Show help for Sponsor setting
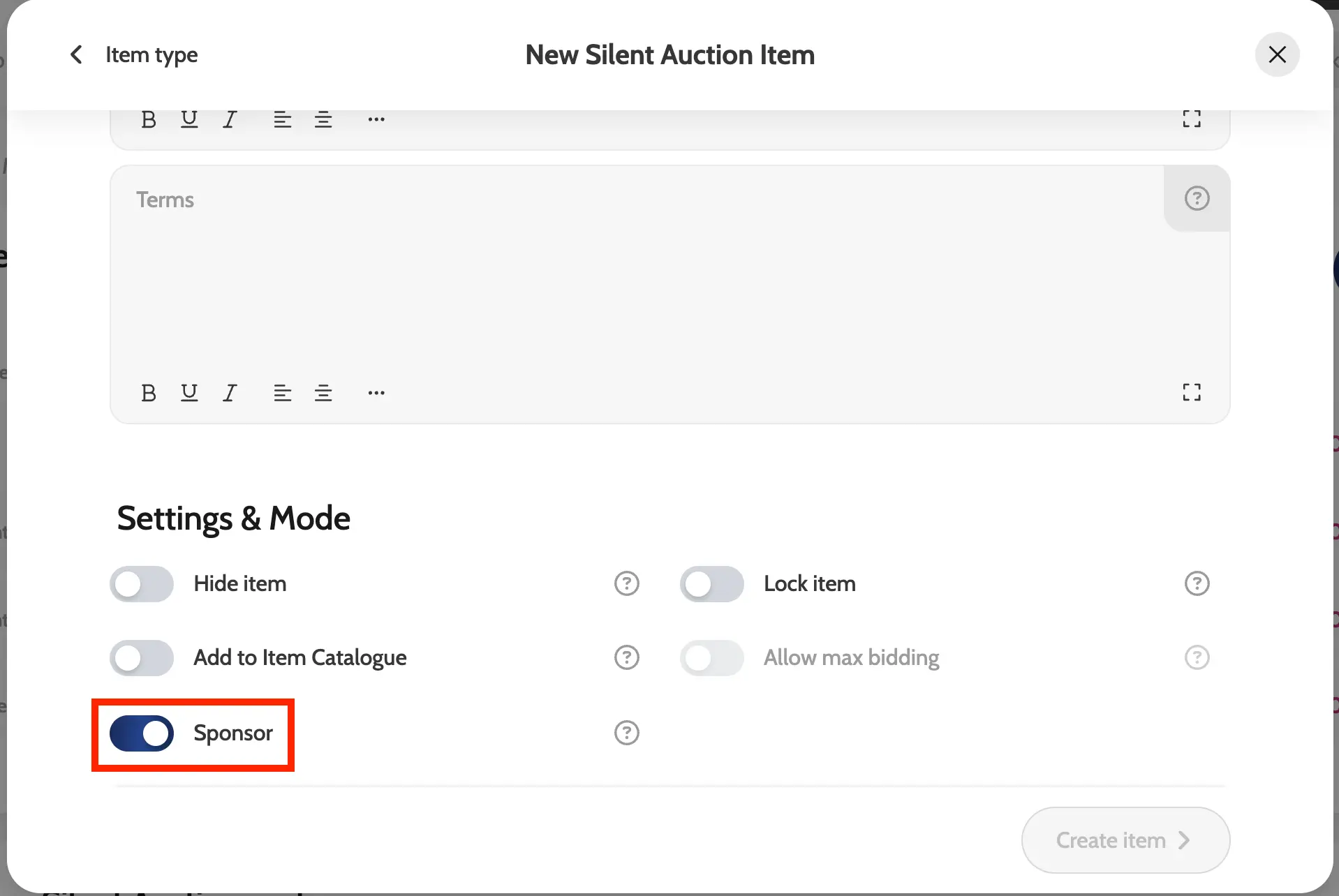This screenshot has width=1339, height=896. tap(626, 733)
